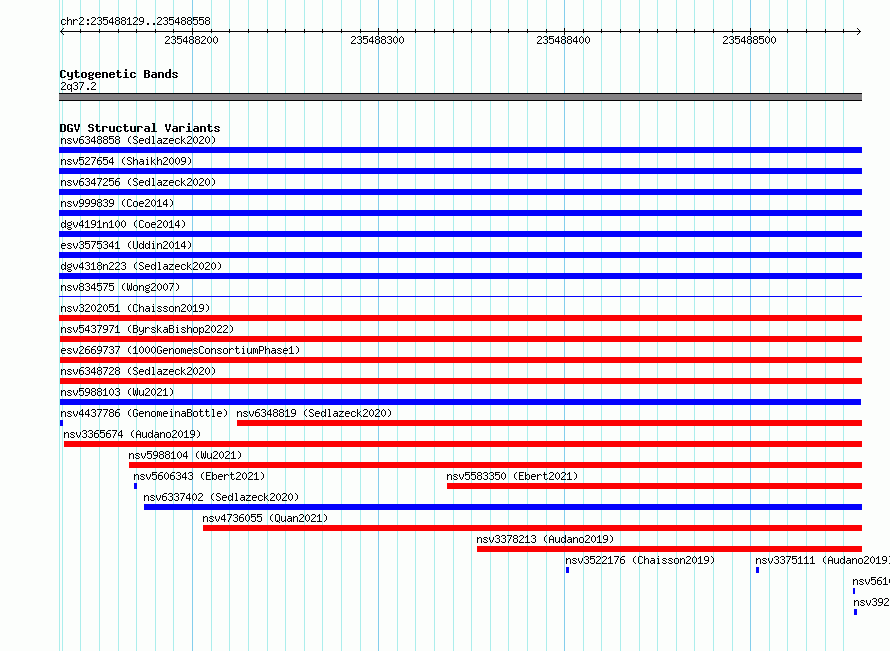Click the blue bar of esv3575341
This screenshot has height=651, width=890.
[x=460, y=255]
